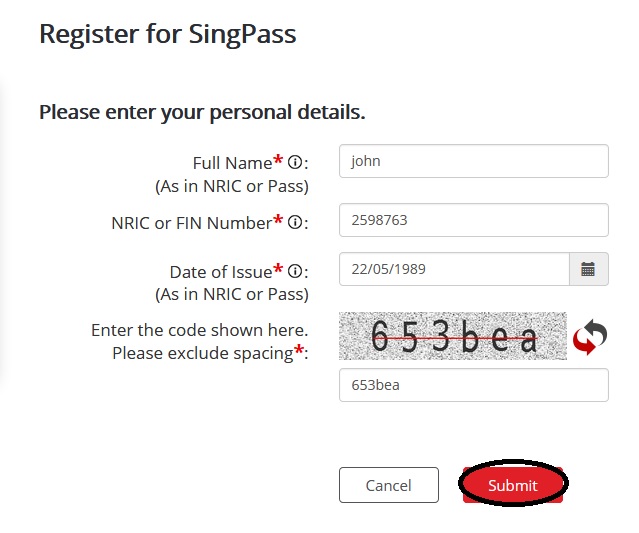Viewport: 639px width, 533px height.
Task: Click the Full Name field containing john
Action: tap(474, 161)
